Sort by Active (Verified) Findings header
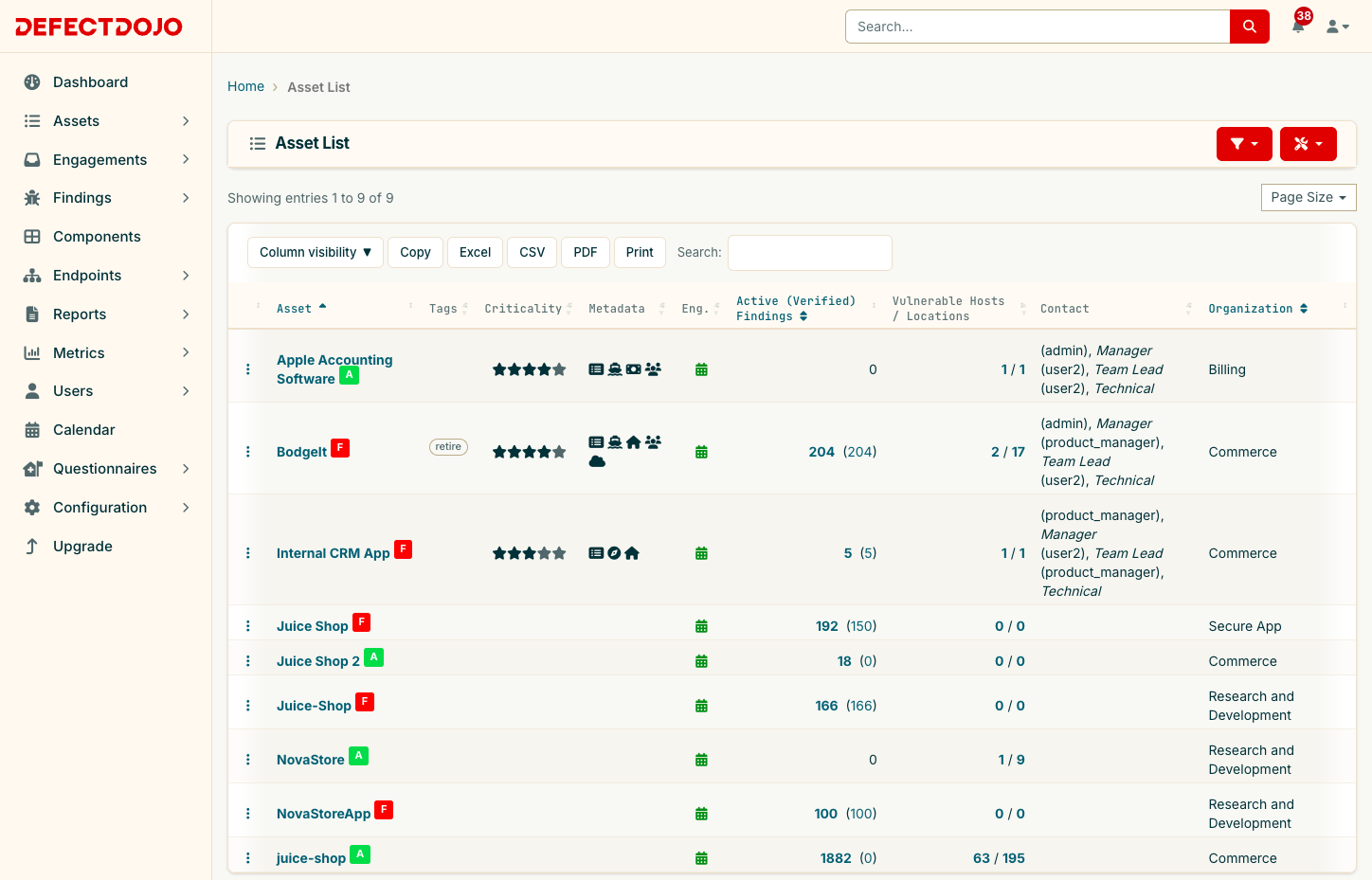 [796, 309]
